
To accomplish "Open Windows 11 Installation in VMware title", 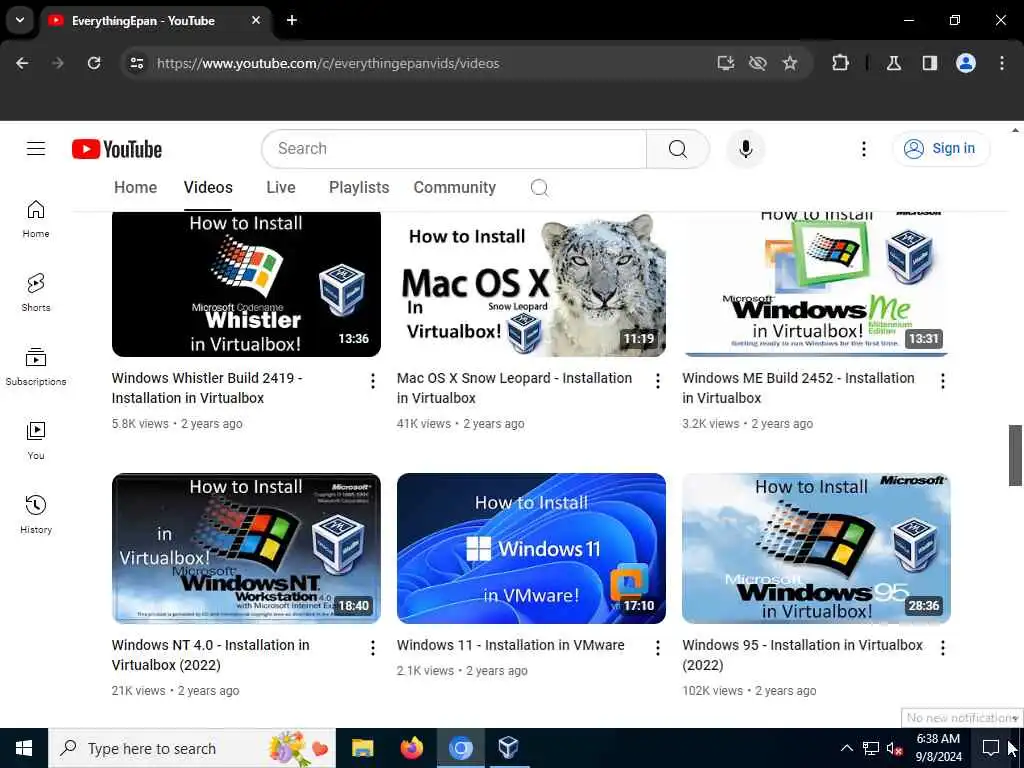I will click(510, 645).
